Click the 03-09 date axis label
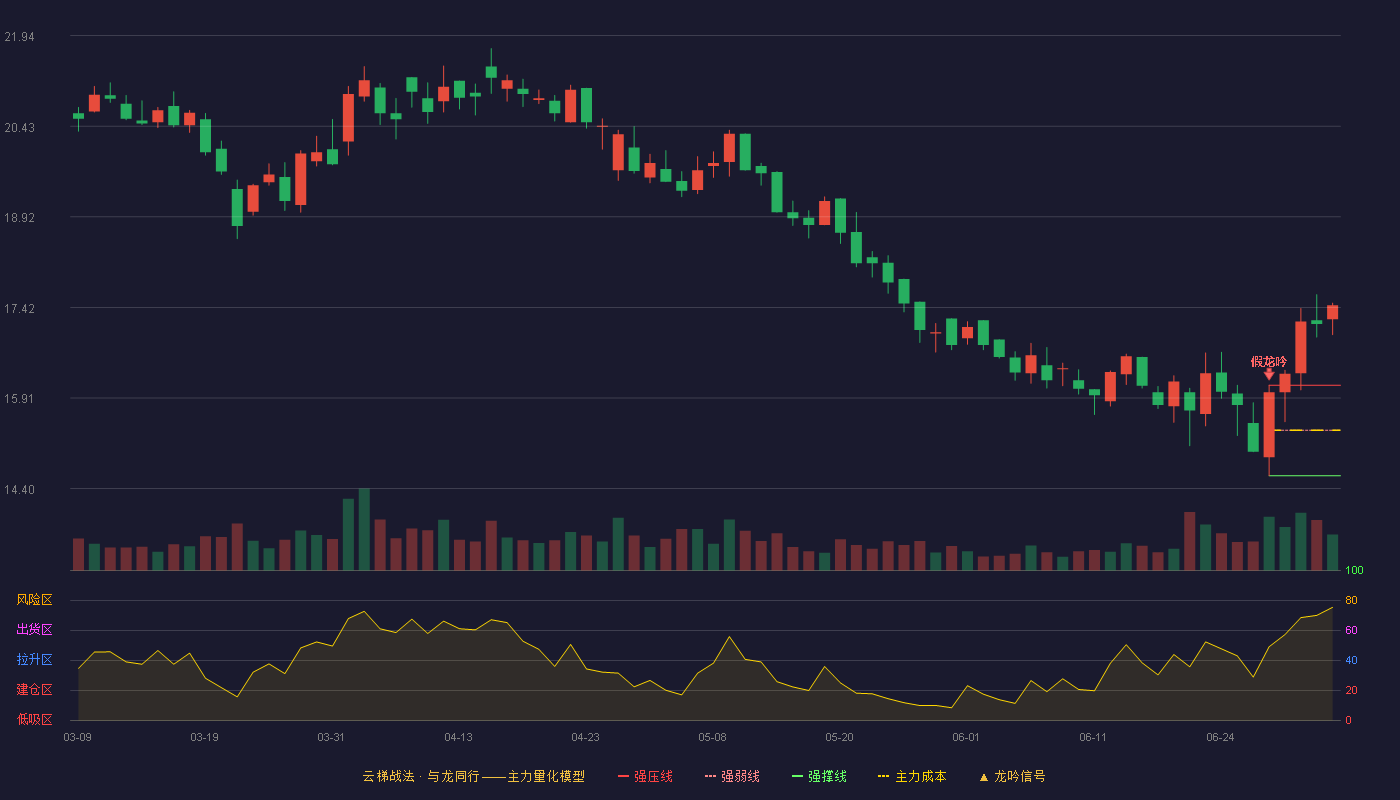The image size is (1400, 800). pyautogui.click(x=78, y=737)
